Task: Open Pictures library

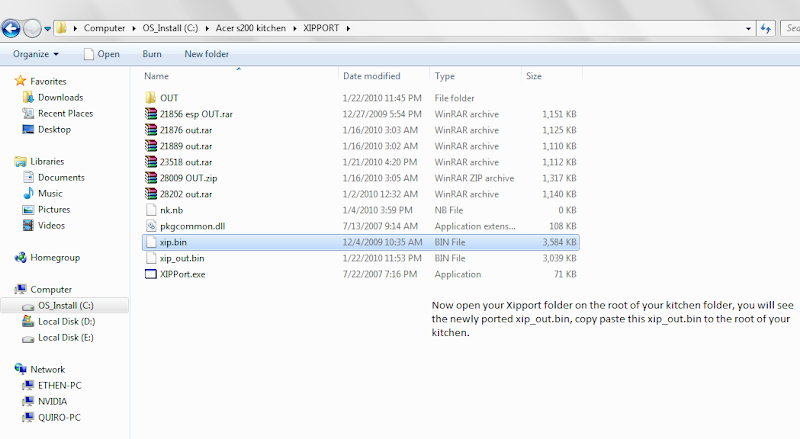Action: coord(54,209)
